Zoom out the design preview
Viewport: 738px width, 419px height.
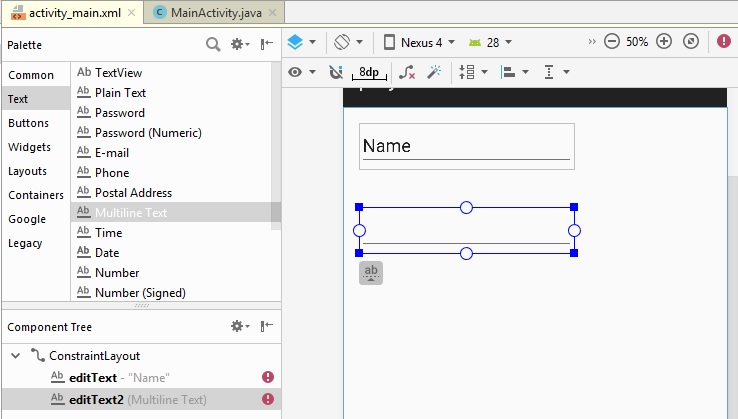[x=613, y=42]
